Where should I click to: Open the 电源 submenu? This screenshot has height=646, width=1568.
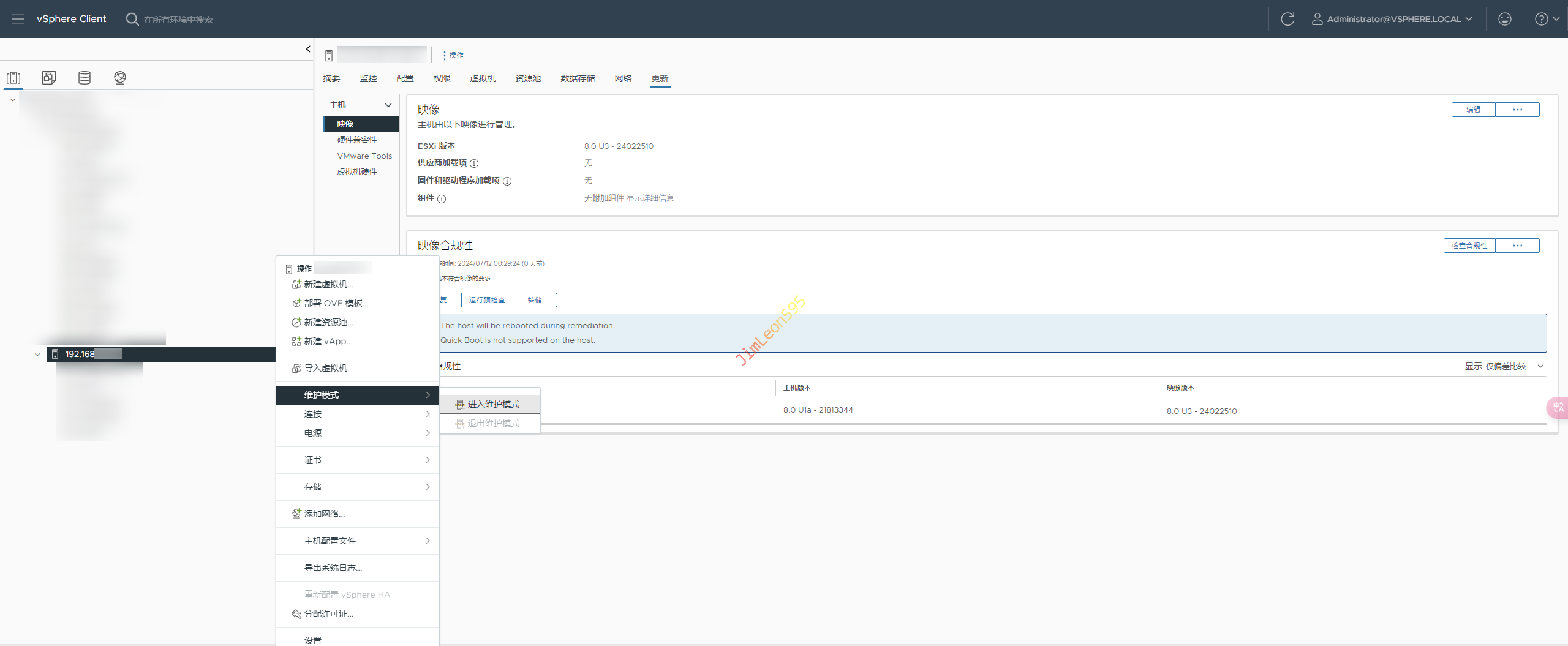358,433
